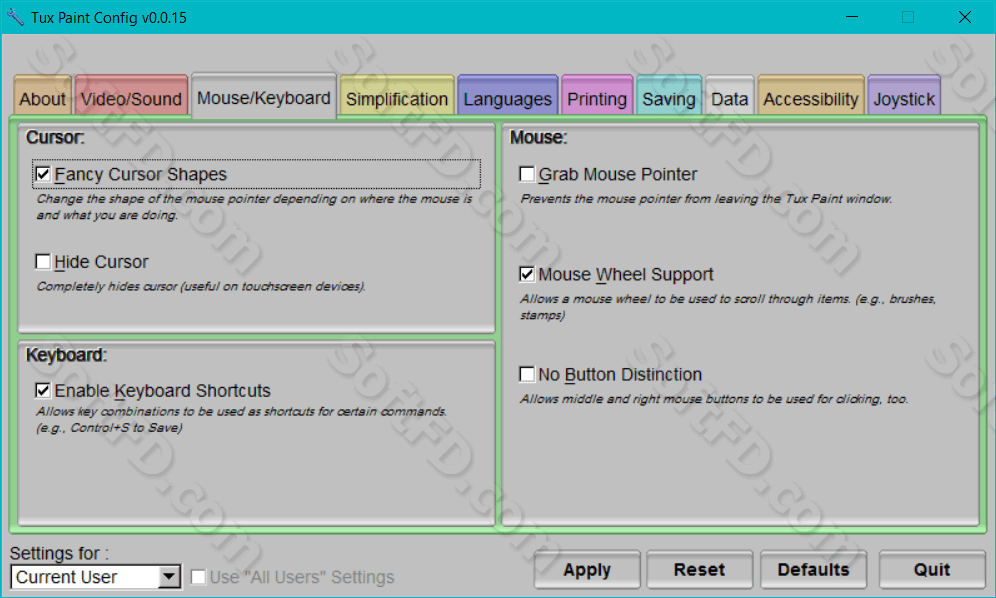Check Use "All Users" Settings

pos(198,577)
